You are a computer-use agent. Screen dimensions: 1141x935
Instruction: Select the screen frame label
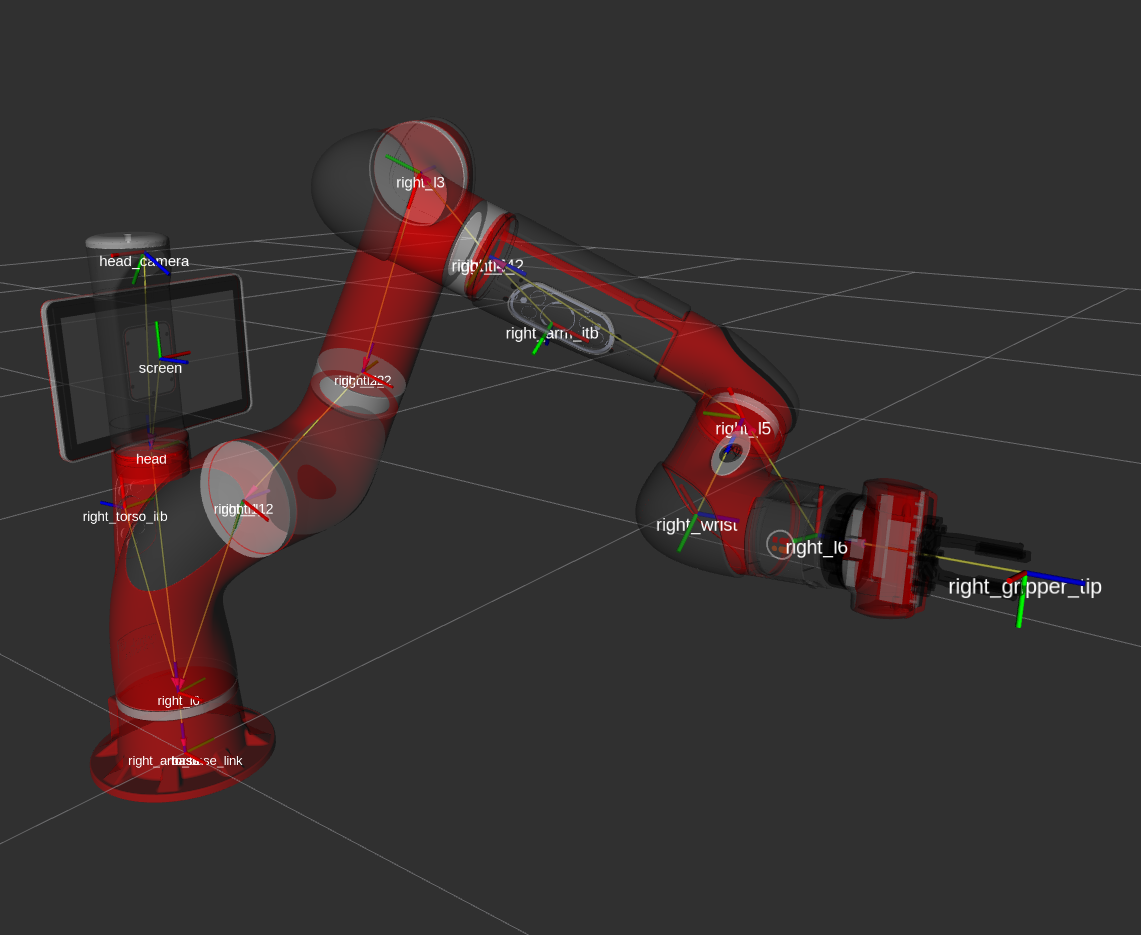[160, 368]
